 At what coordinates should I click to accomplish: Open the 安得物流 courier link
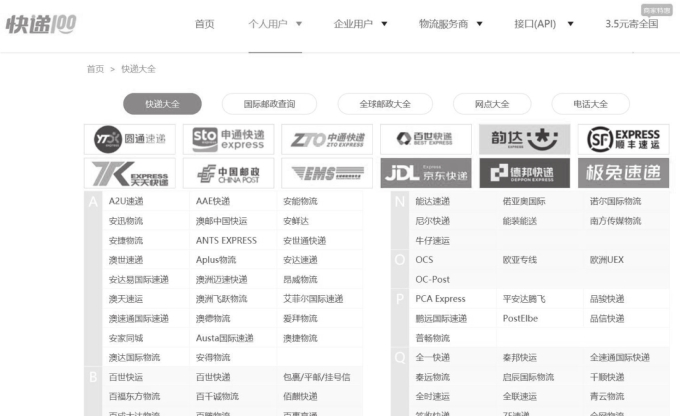[x=213, y=357]
